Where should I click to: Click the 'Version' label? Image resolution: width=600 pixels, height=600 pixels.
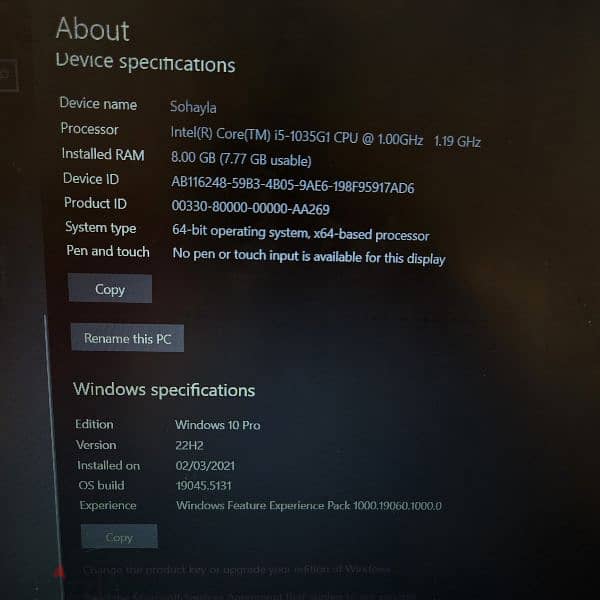[x=96, y=445]
